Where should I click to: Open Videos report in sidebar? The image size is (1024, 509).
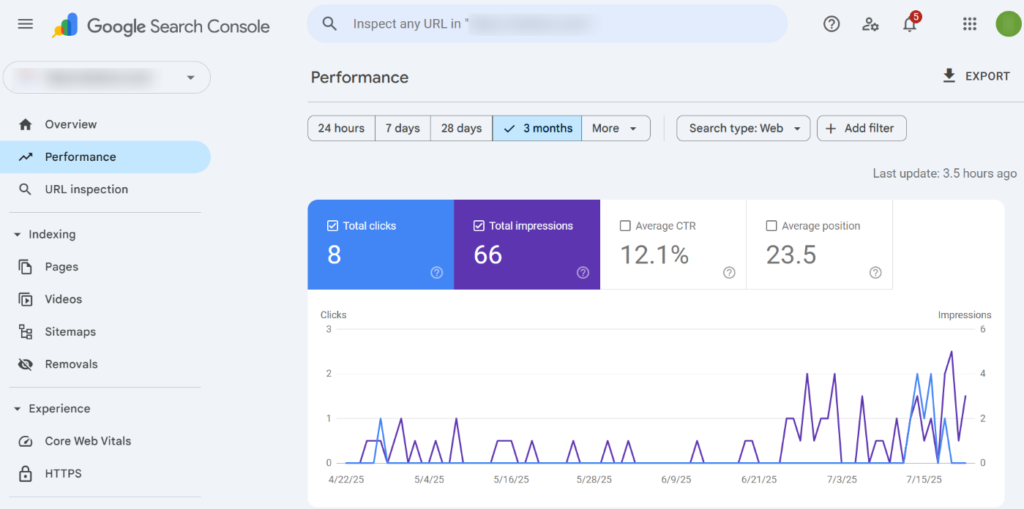tap(105, 299)
